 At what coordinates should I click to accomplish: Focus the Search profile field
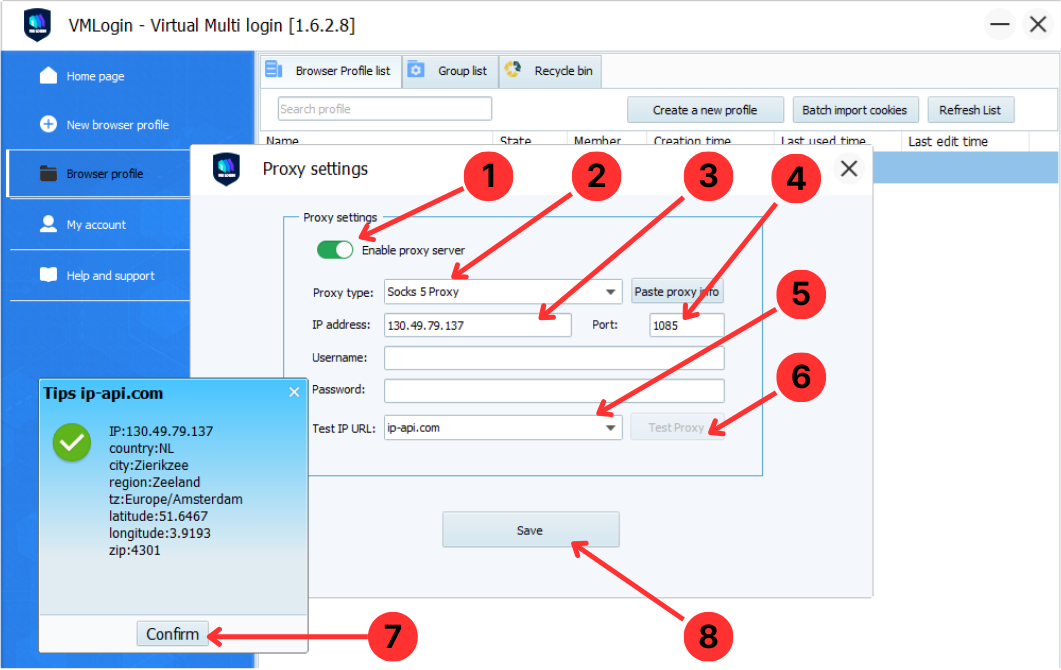click(384, 109)
